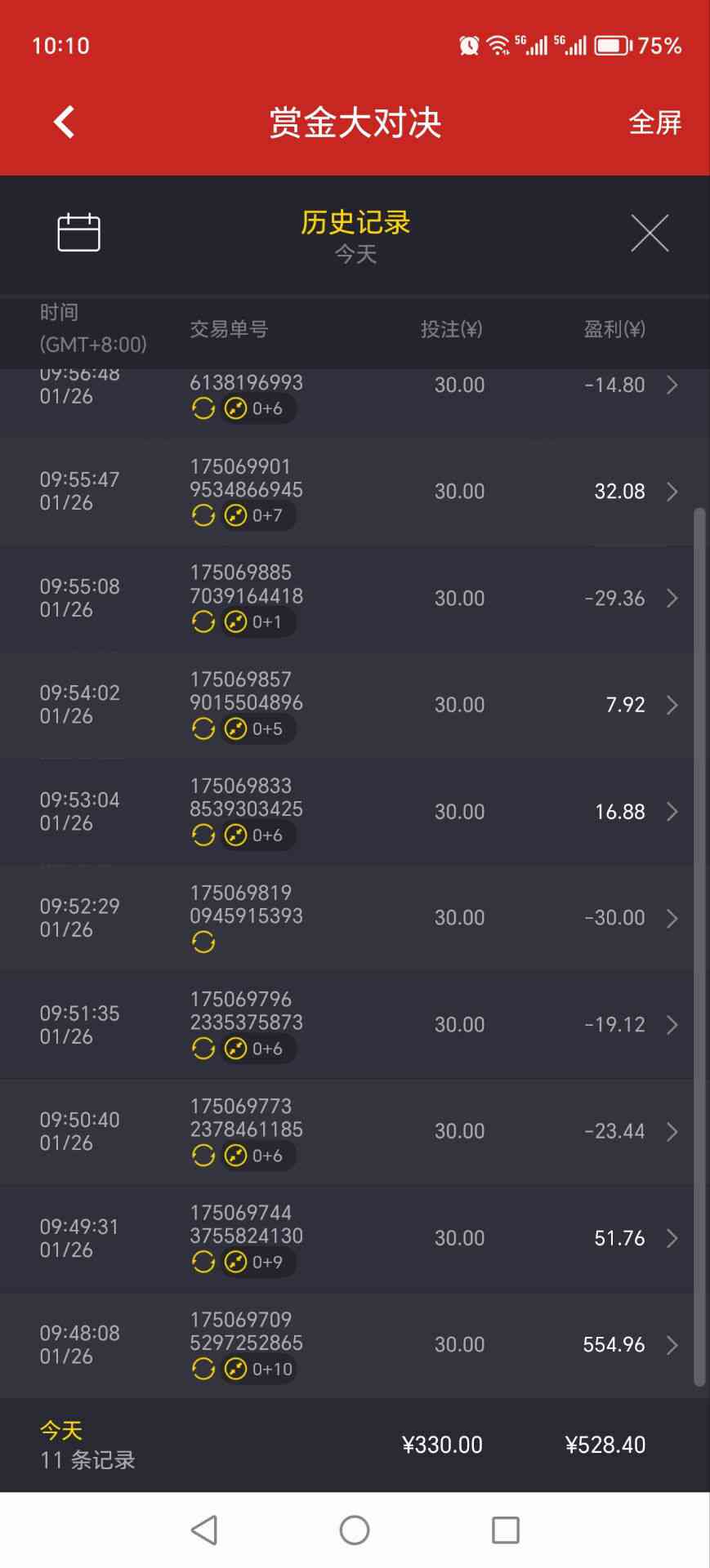Expand the 51.76 profit record chevron

coord(672,1238)
